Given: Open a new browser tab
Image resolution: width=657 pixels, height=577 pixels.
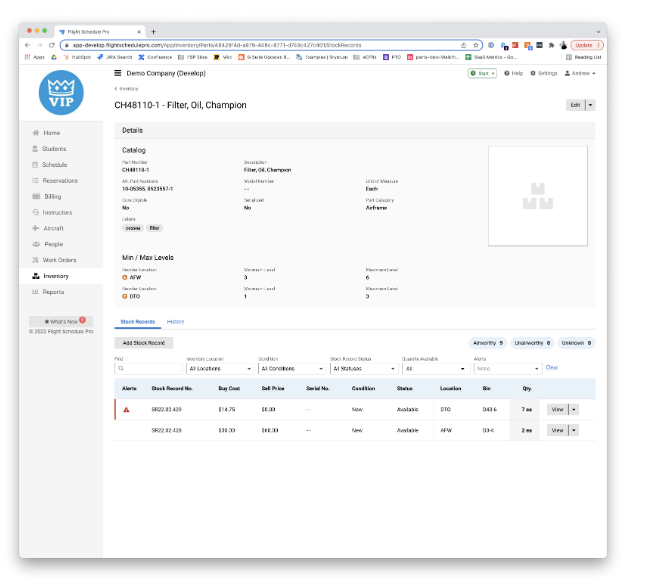Looking at the screenshot, I should coord(153,31).
